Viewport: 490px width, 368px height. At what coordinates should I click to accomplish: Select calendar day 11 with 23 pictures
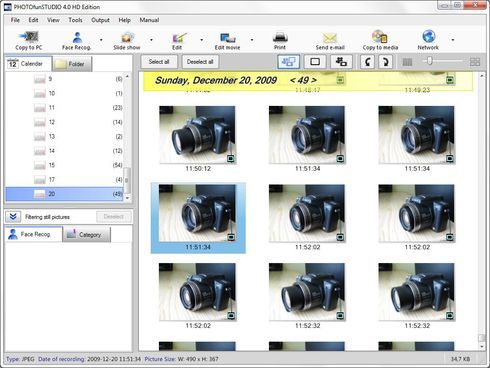(64, 108)
